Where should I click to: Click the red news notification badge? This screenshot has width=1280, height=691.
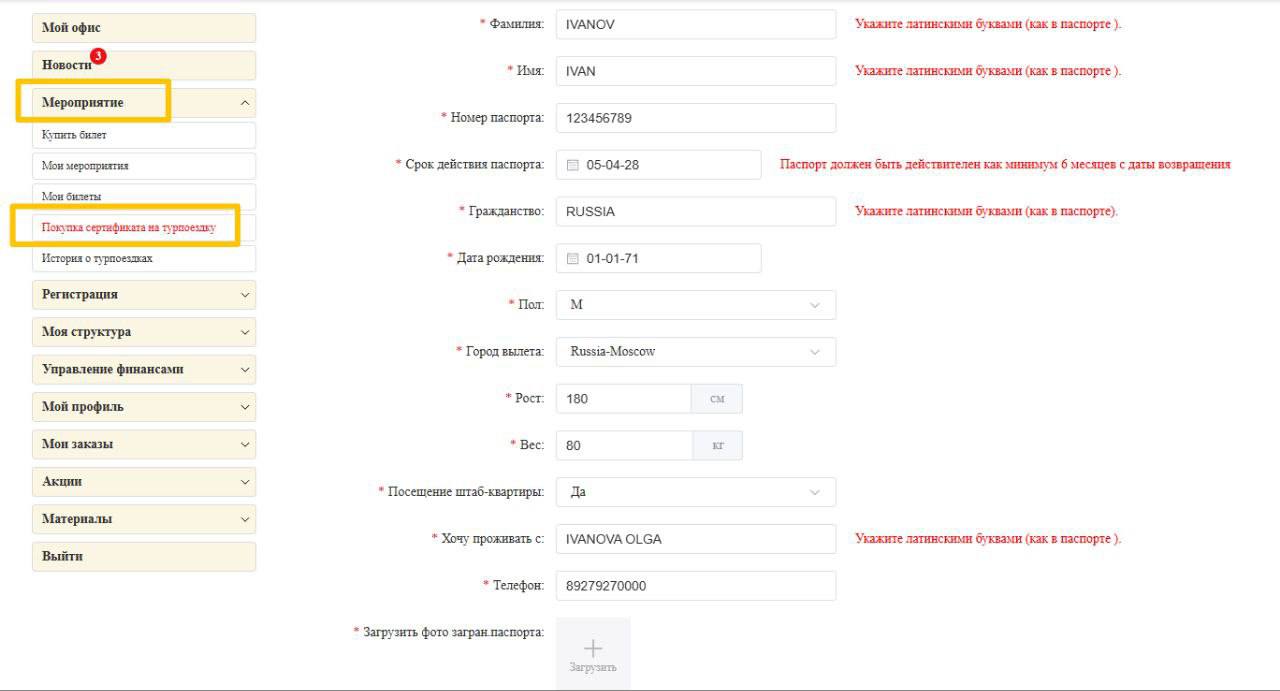coord(98,56)
